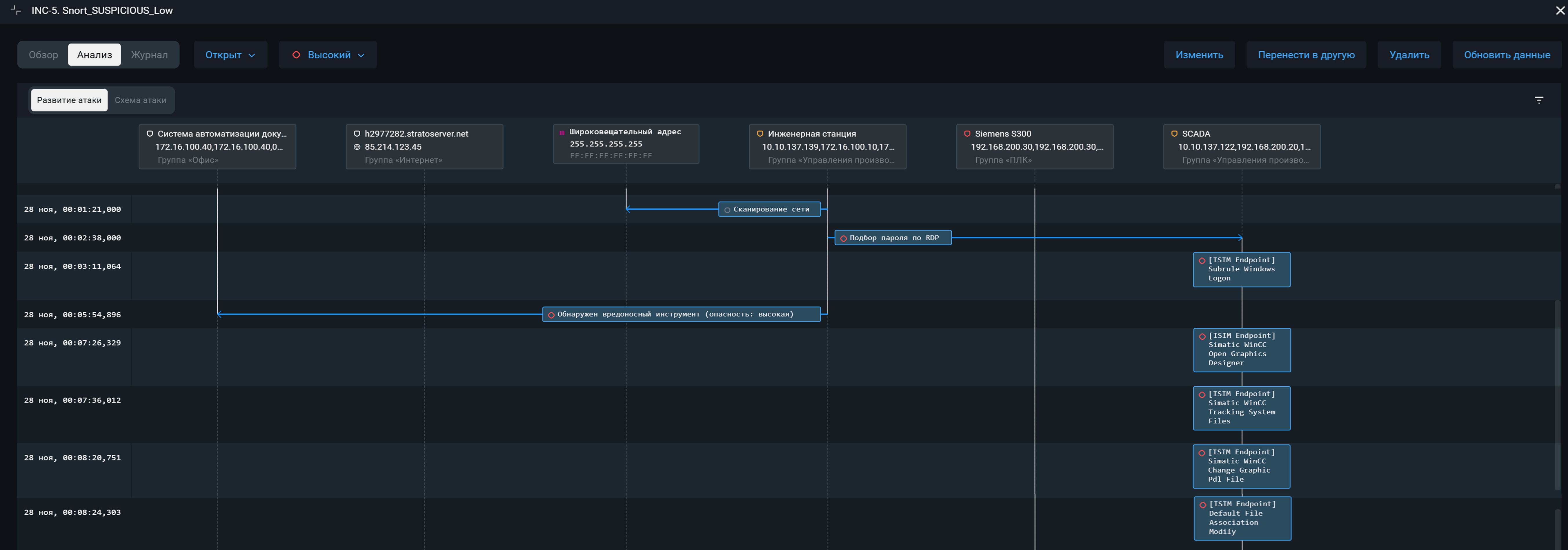The height and width of the screenshot is (550, 1568).
Task: Open the Подбор пароля по RDP event
Action: 892,238
